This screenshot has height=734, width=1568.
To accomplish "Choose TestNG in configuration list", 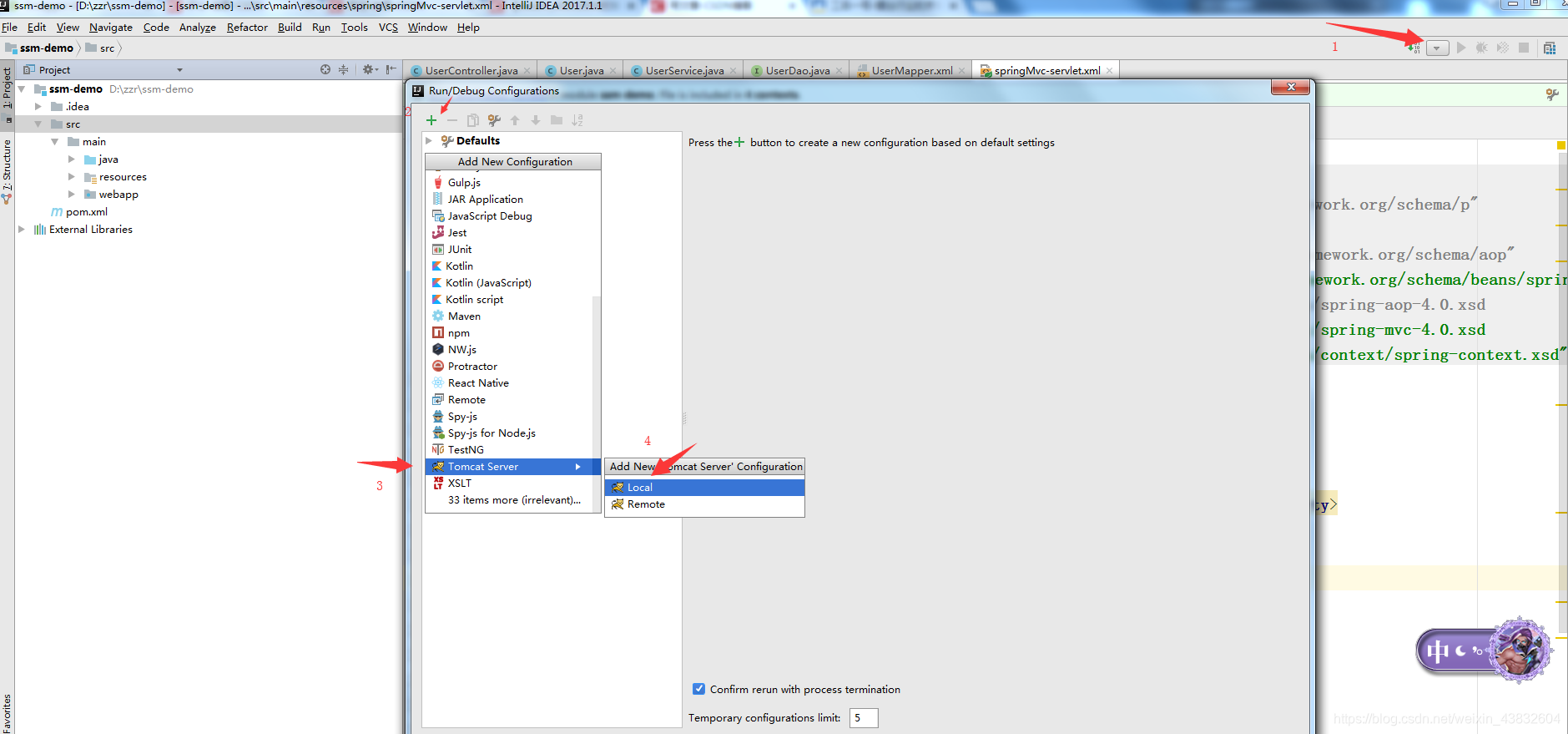I will (509, 450).
